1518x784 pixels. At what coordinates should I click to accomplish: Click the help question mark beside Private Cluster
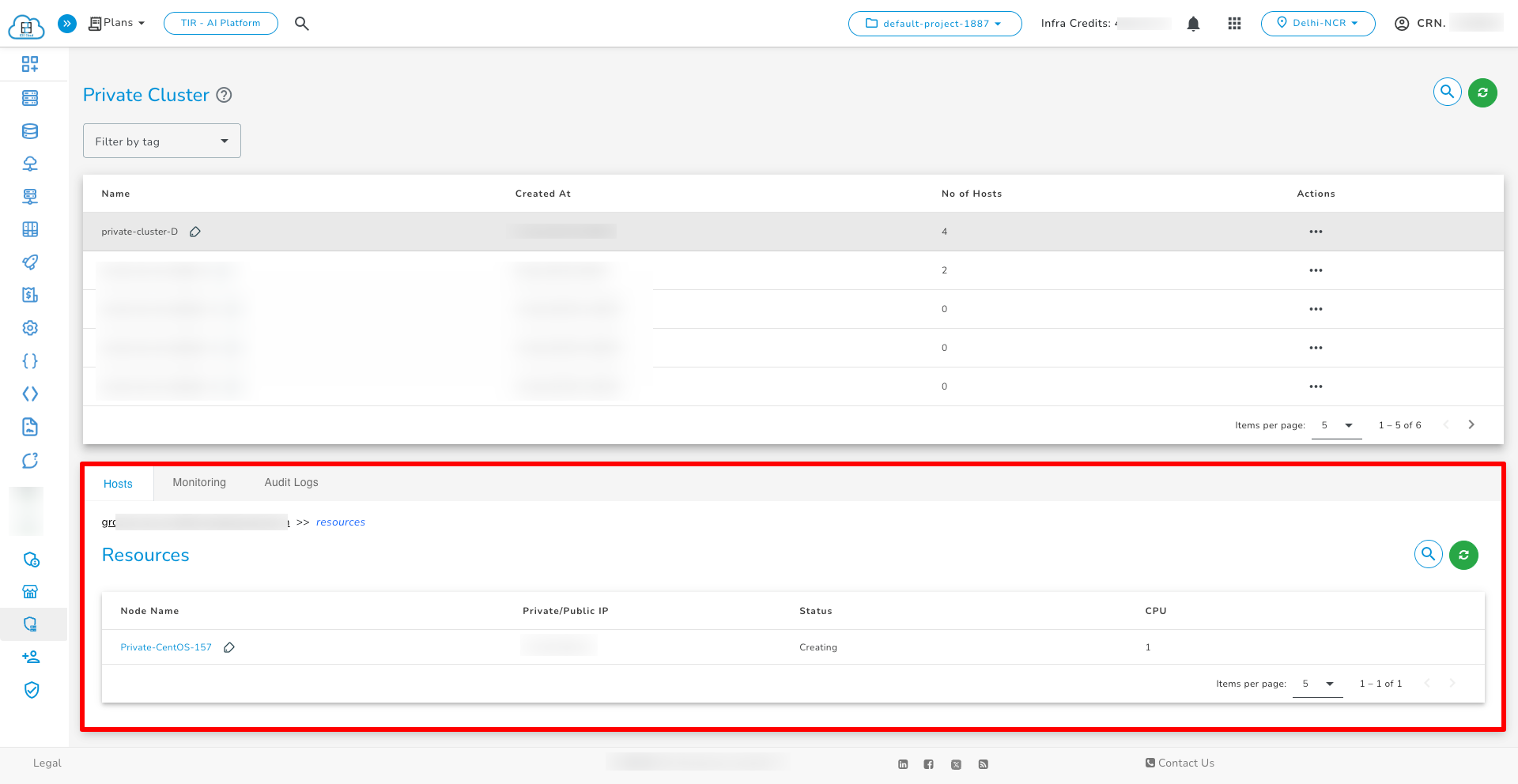(224, 95)
